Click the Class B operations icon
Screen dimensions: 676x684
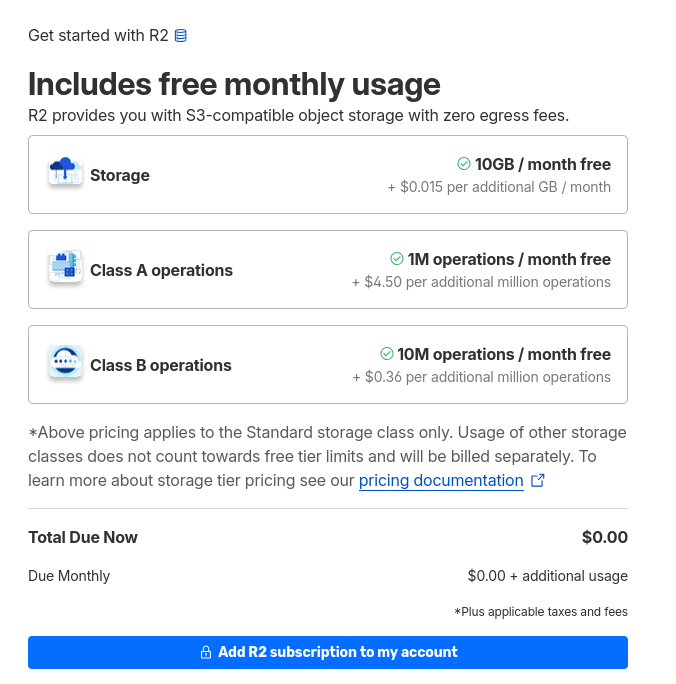65,363
